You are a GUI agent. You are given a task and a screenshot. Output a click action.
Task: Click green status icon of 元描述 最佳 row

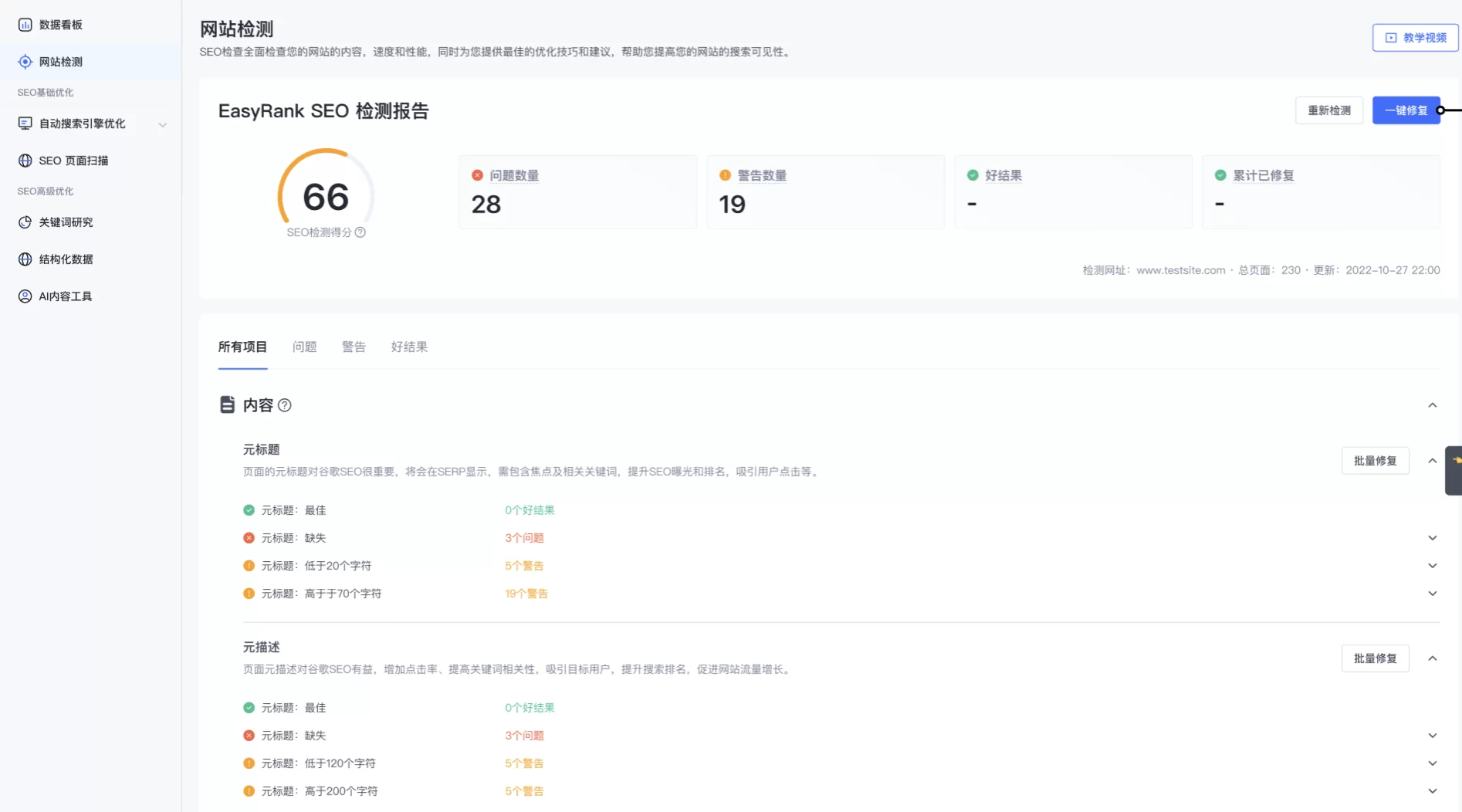249,708
